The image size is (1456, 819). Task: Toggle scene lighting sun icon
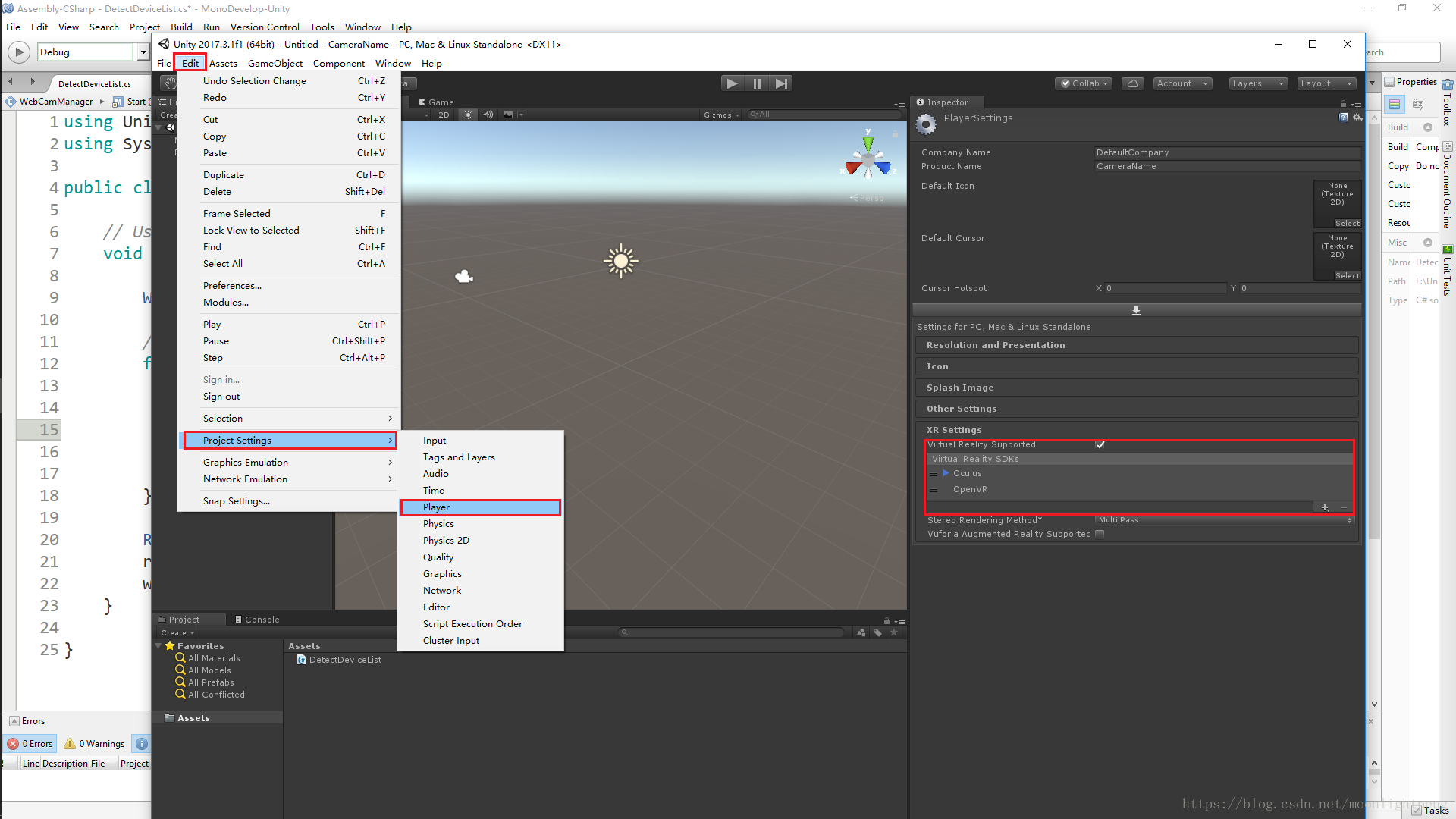468,115
